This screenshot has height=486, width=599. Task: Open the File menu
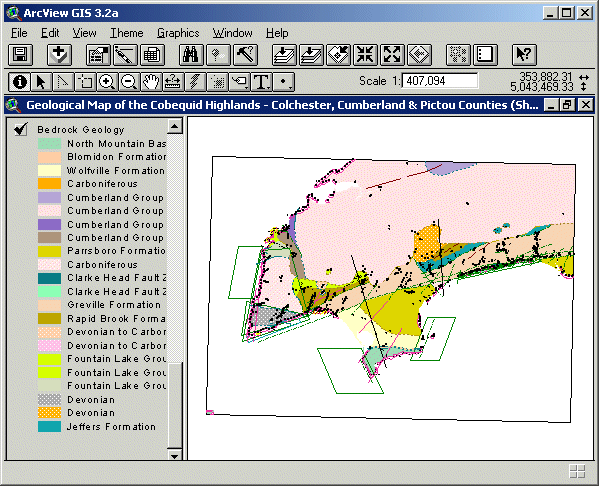(19, 33)
